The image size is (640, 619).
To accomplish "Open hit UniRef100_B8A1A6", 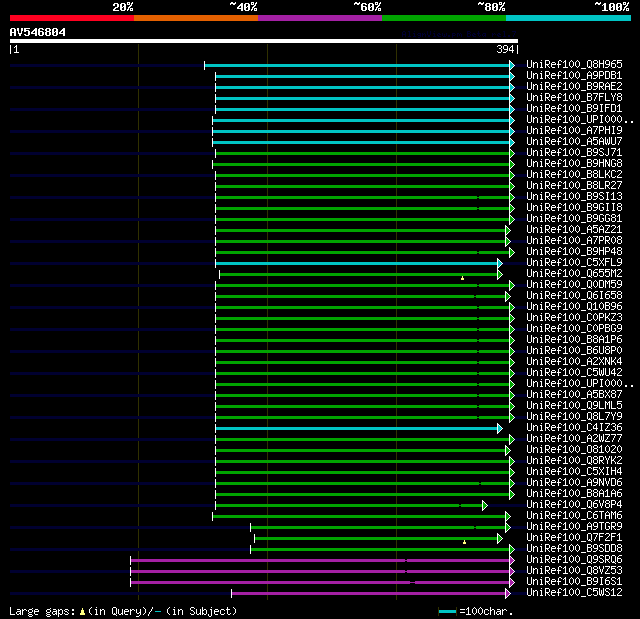I will pos(574,494).
